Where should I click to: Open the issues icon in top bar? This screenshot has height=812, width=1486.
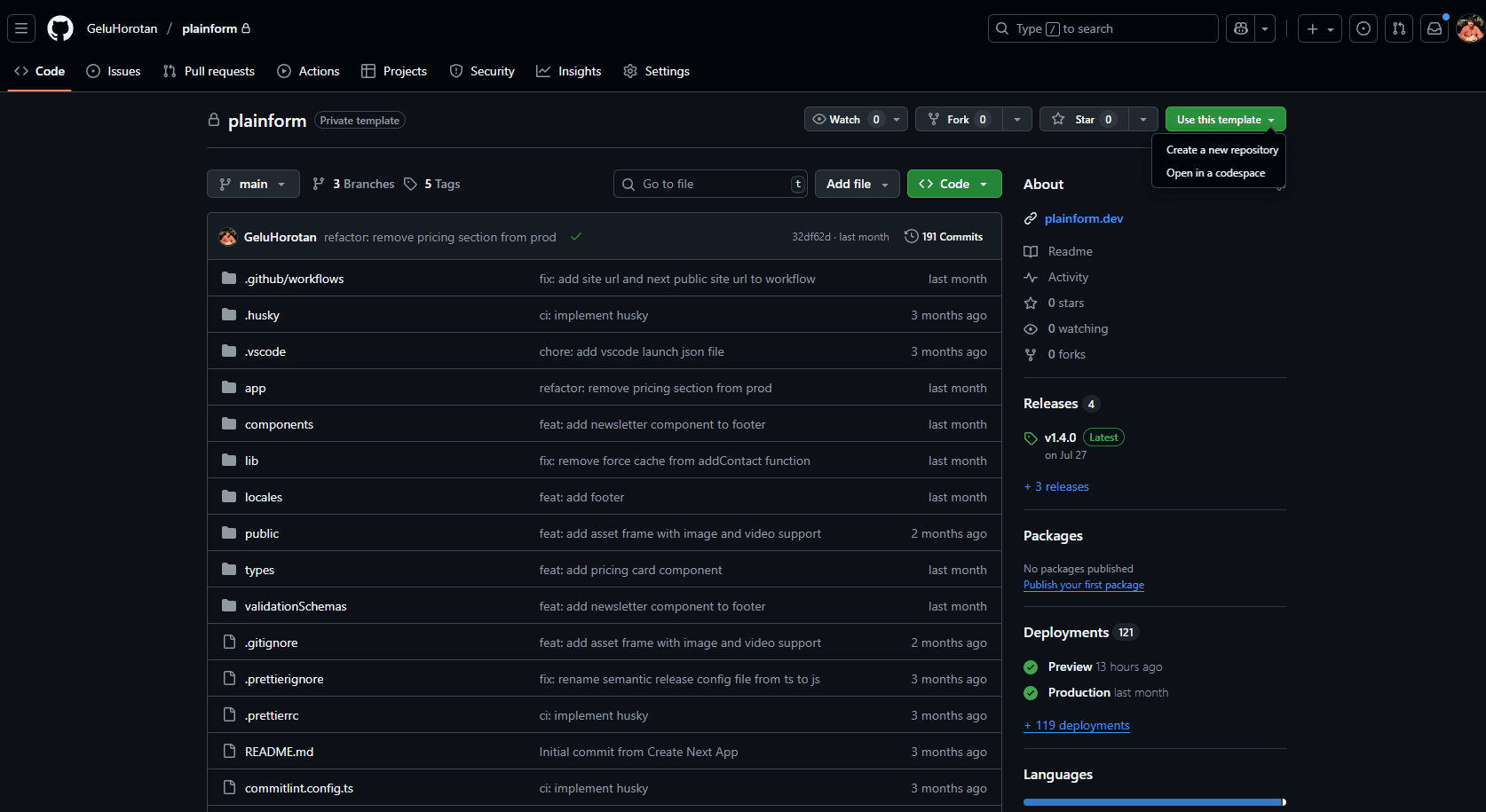[x=1363, y=28]
